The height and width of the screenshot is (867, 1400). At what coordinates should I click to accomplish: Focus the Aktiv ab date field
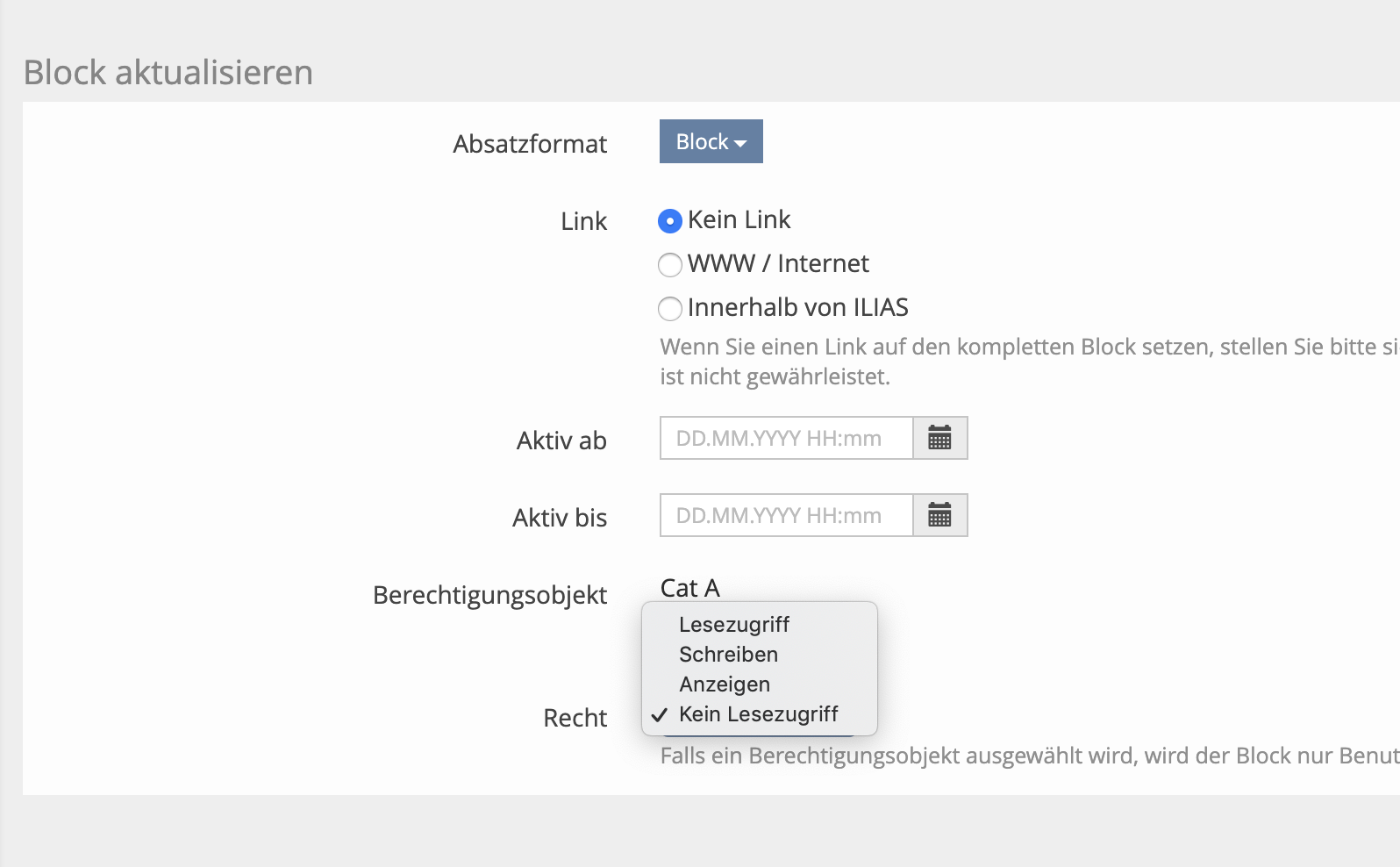tap(786, 438)
